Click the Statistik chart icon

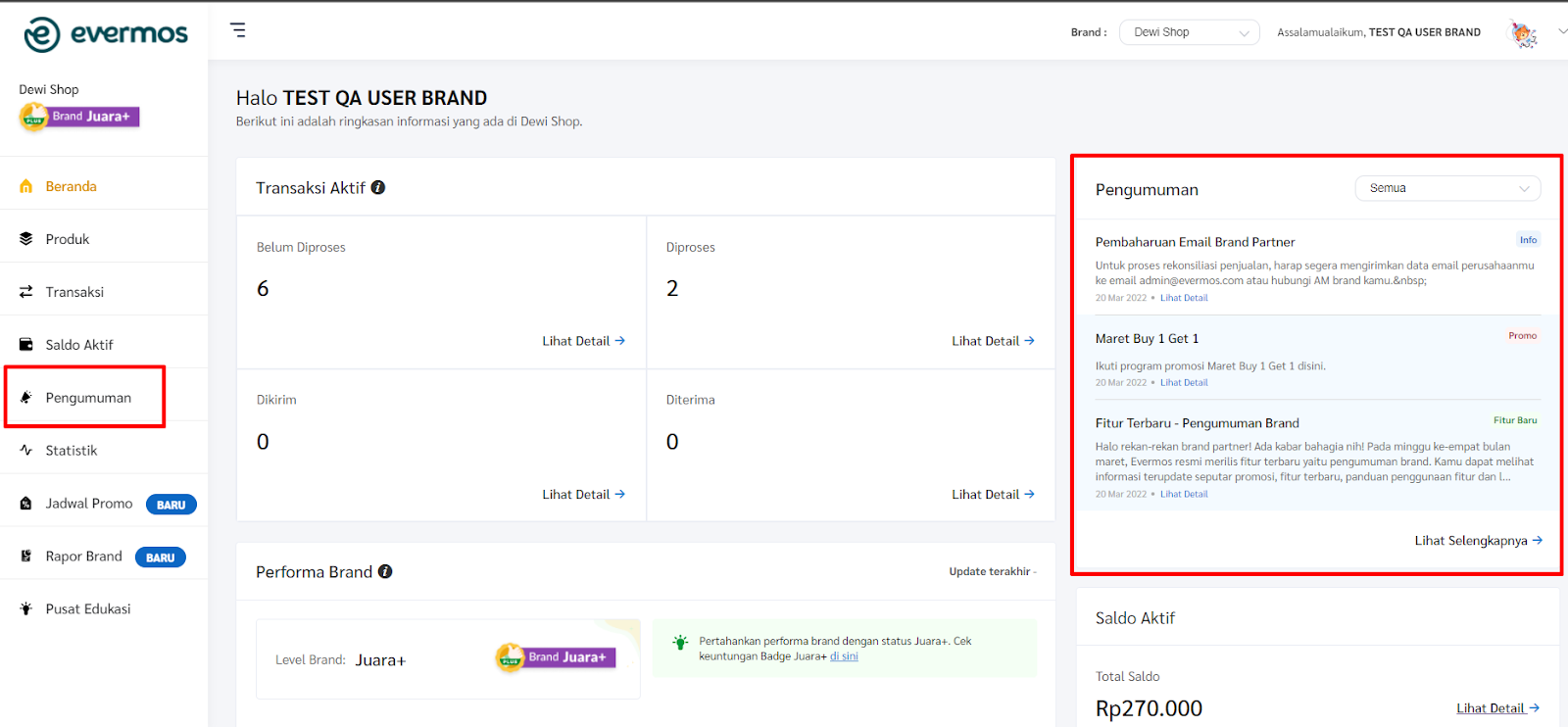26,451
